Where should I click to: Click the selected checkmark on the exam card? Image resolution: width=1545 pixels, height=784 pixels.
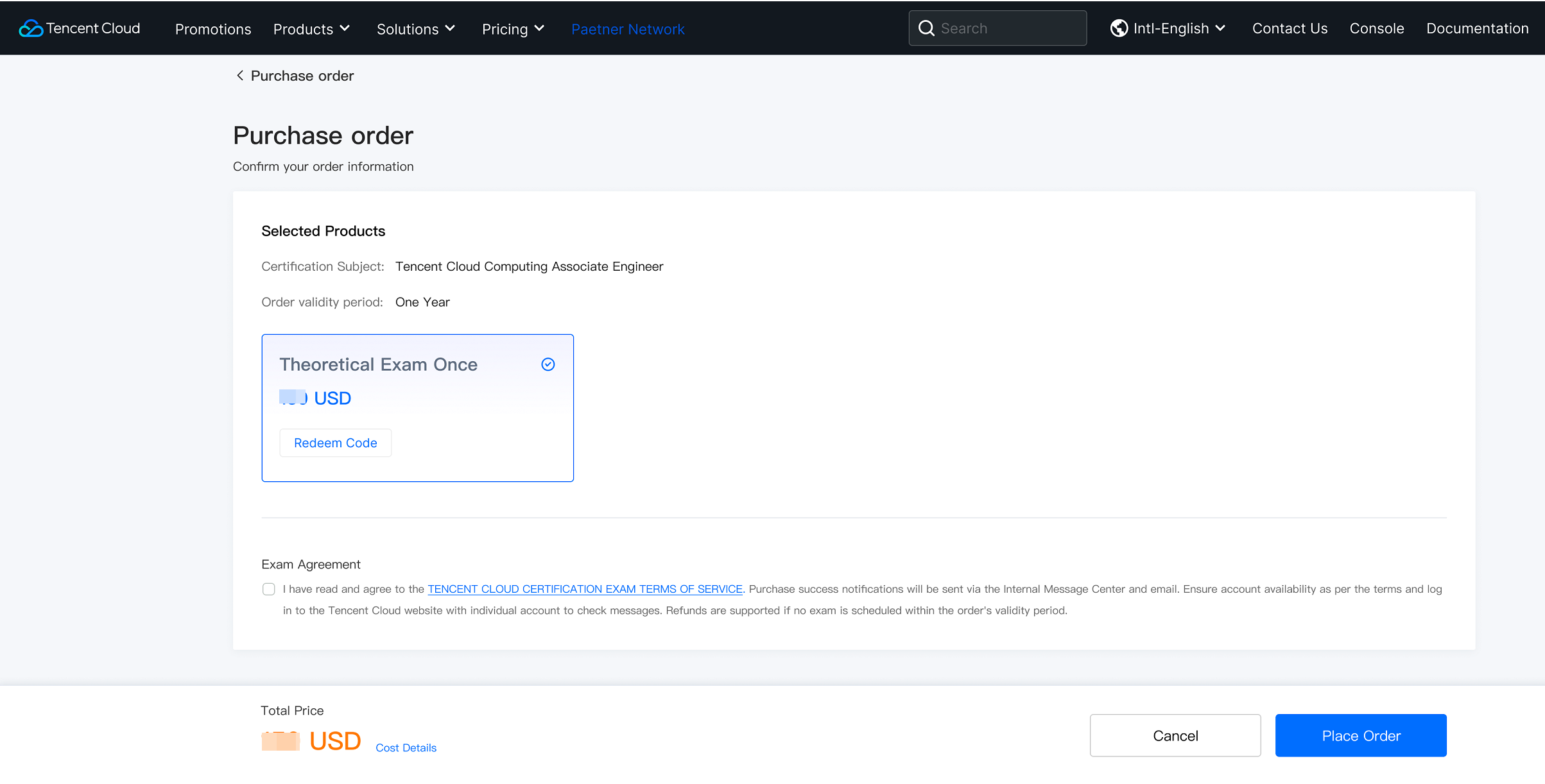(548, 364)
